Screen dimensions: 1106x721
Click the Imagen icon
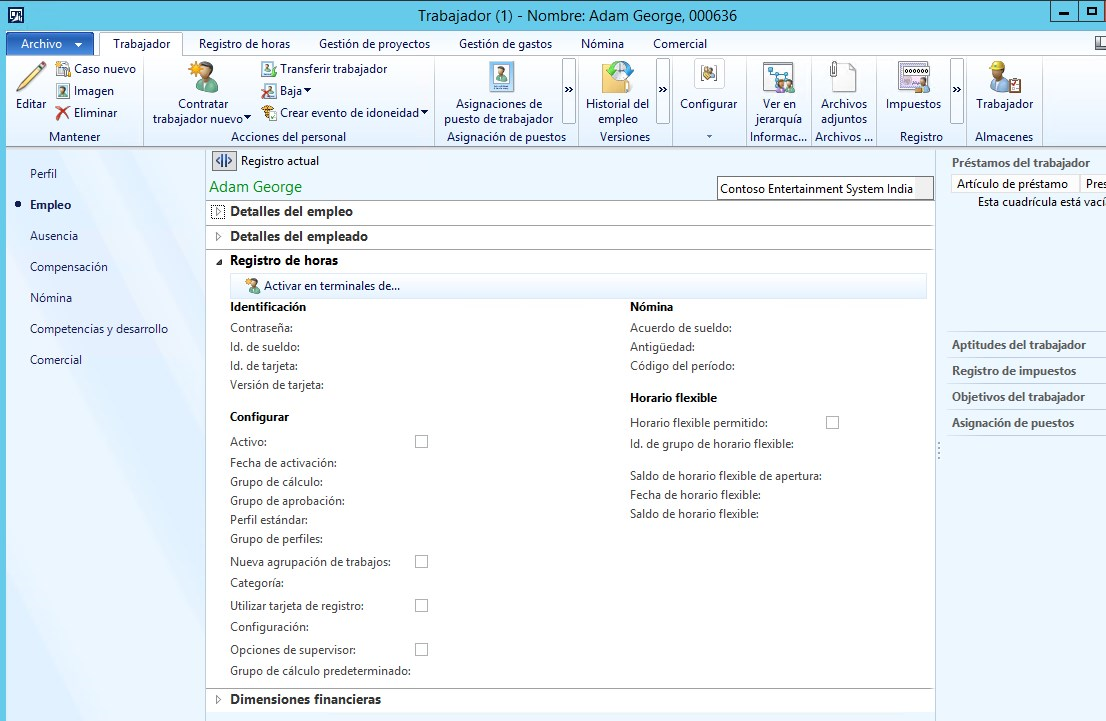[63, 91]
